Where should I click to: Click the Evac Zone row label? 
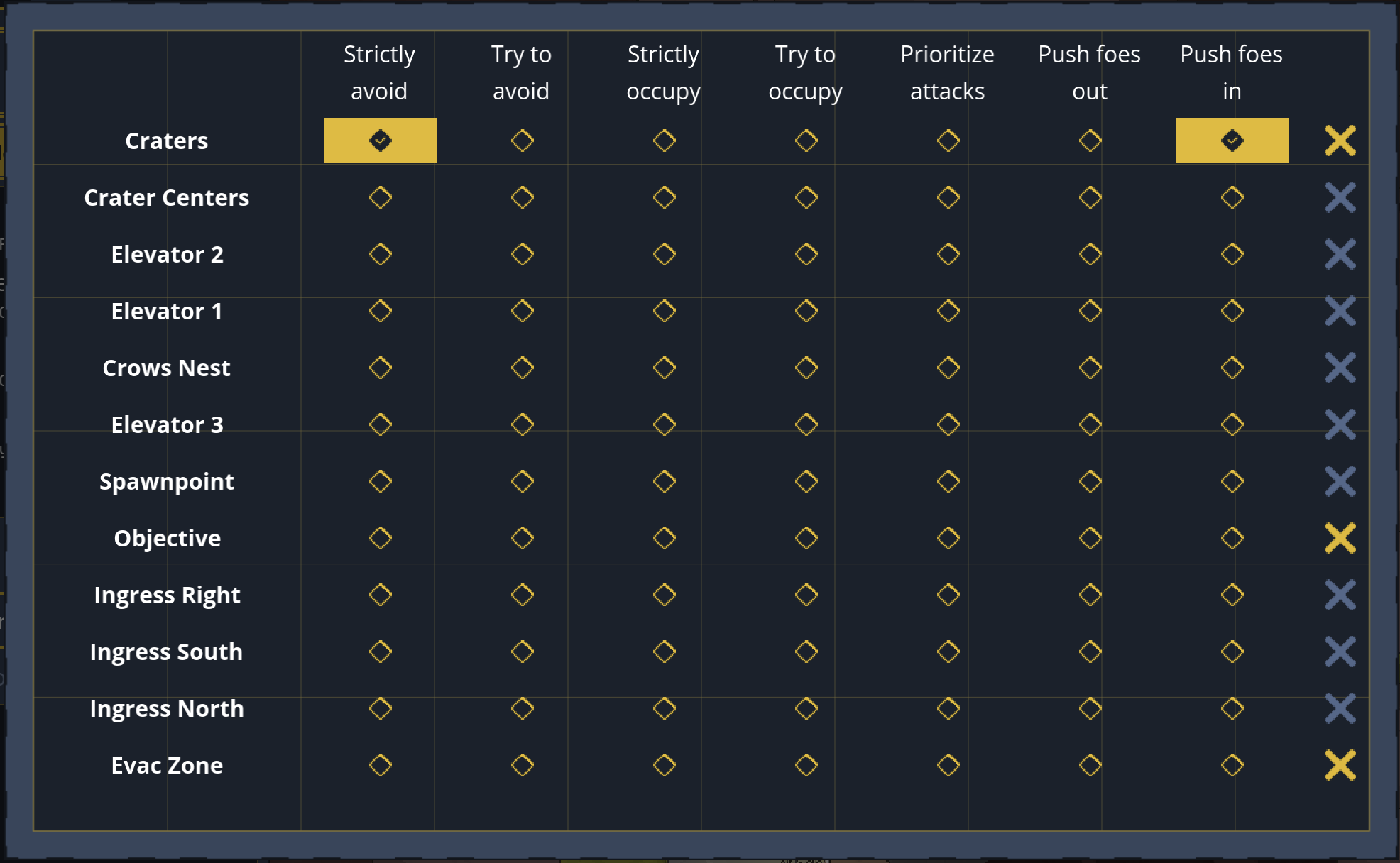coord(167,765)
